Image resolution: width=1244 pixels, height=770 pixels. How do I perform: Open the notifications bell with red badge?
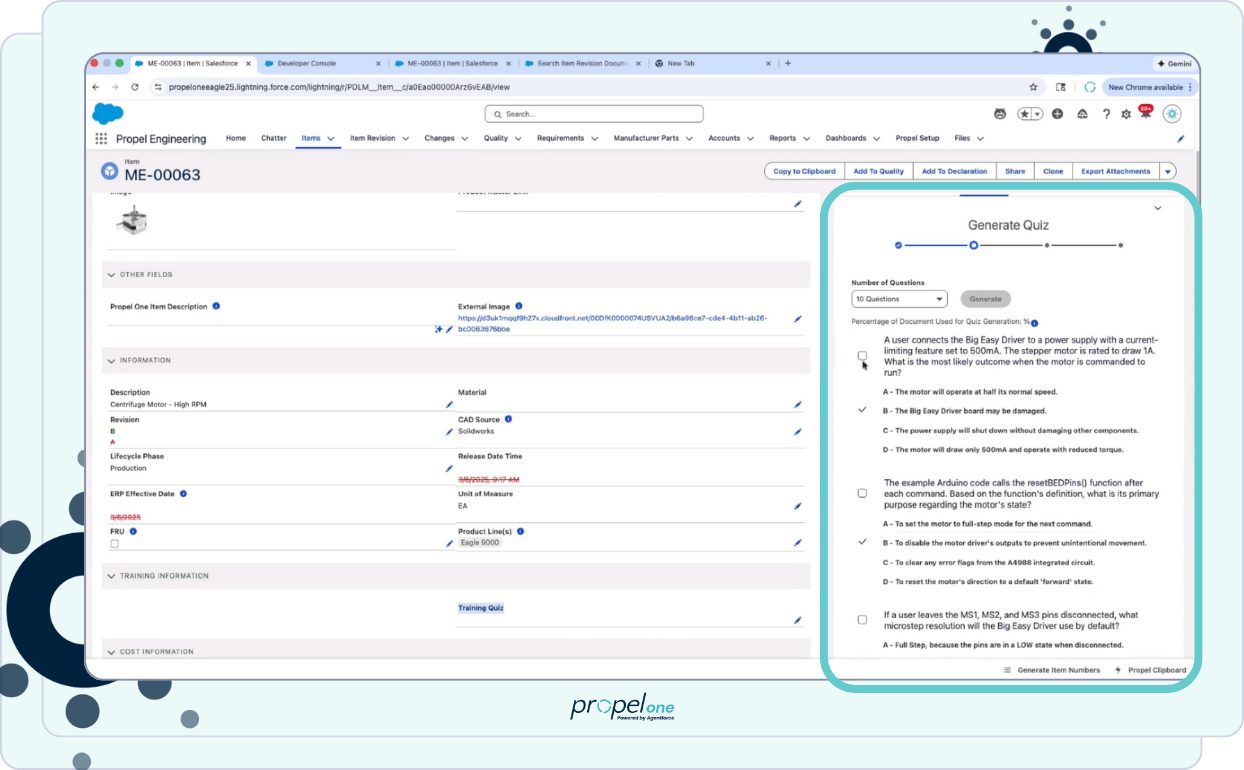click(x=1145, y=113)
